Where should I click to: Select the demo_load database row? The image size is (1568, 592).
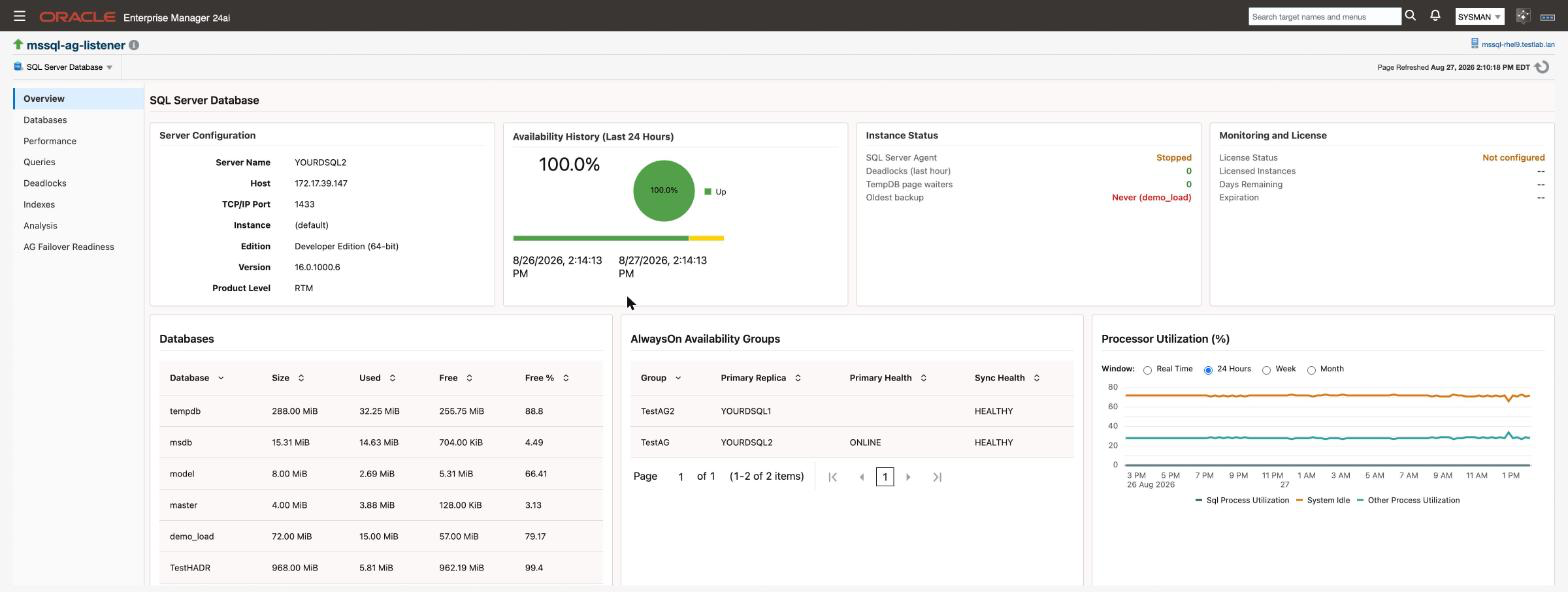click(x=381, y=536)
